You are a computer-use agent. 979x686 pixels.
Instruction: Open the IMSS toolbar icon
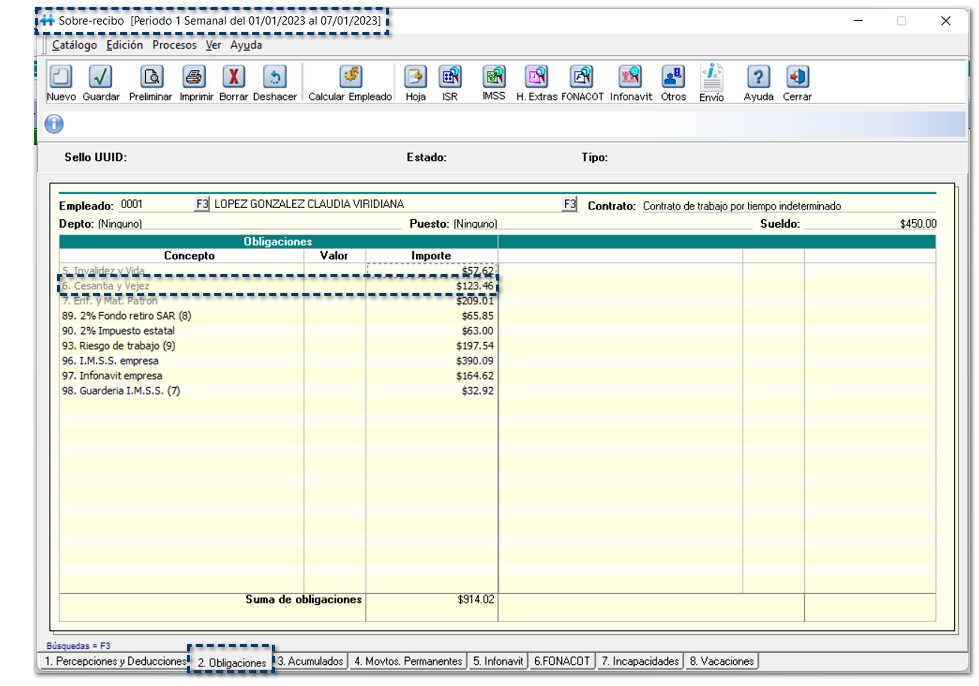click(x=494, y=78)
